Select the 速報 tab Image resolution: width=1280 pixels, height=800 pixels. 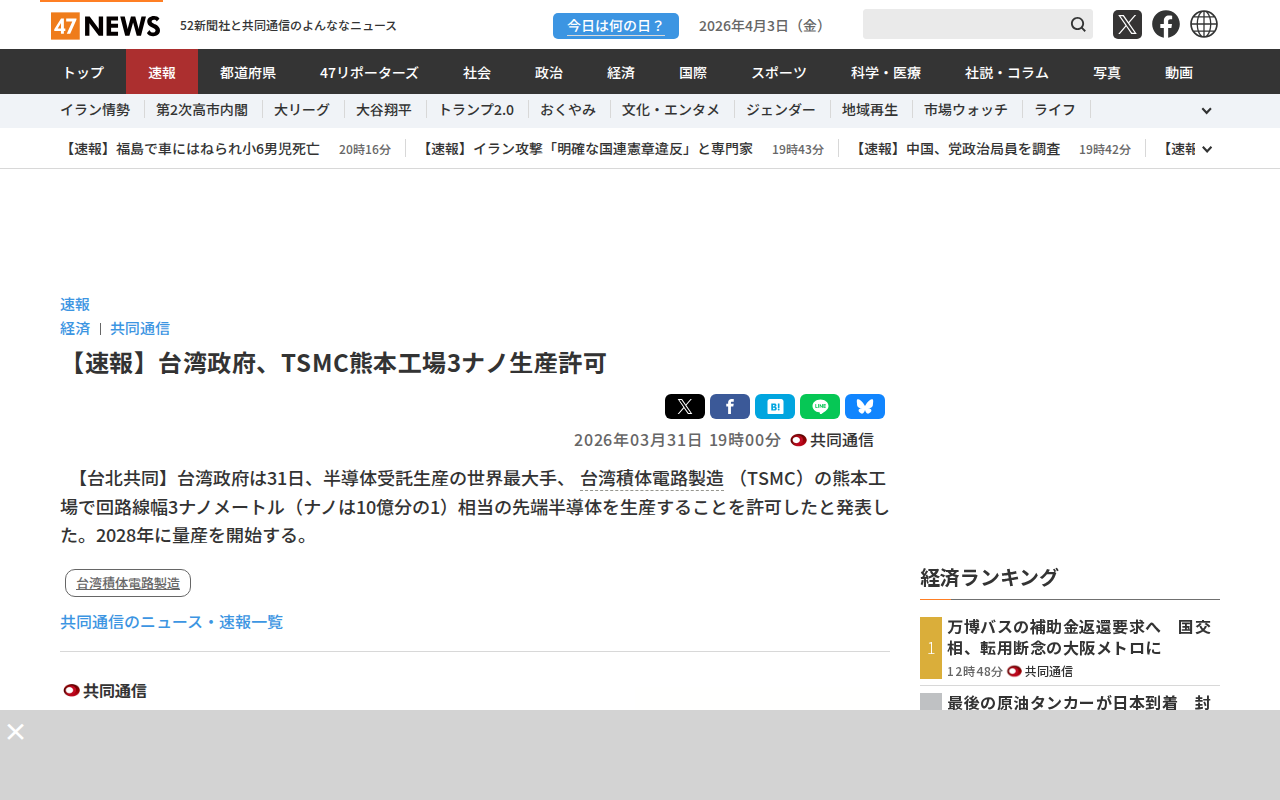[x=162, y=72]
